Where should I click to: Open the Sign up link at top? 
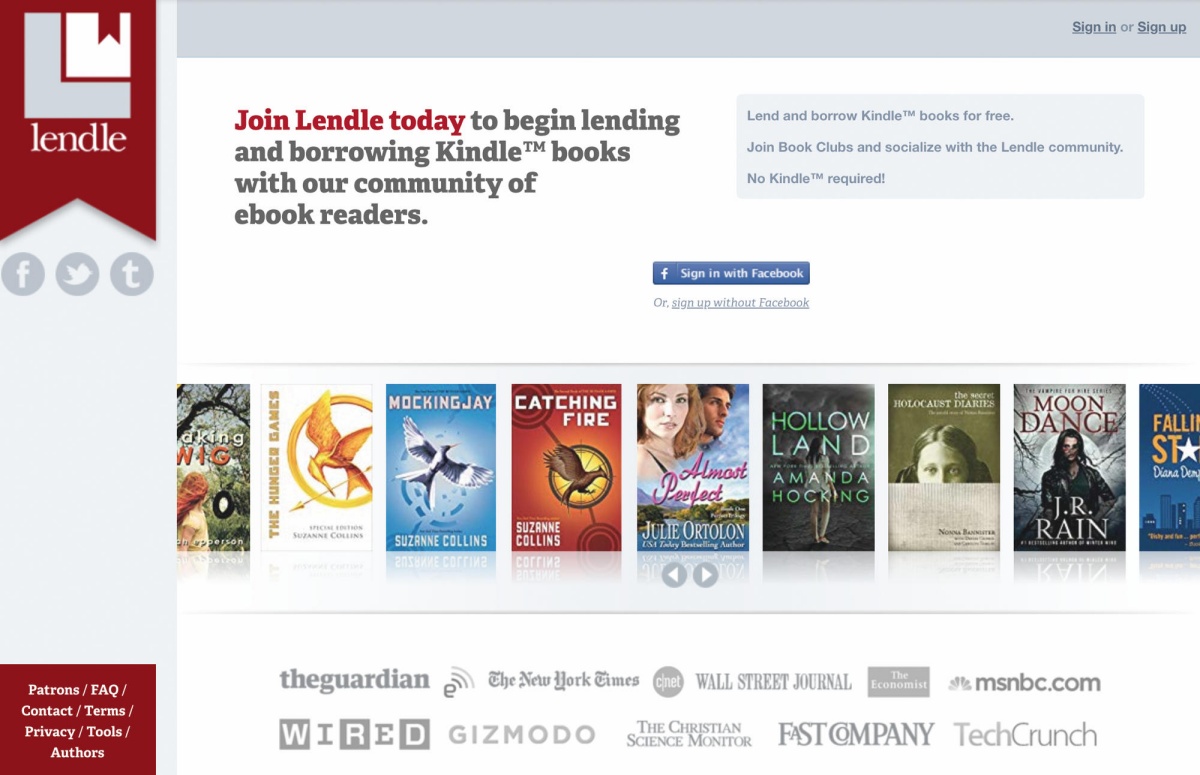1162,27
